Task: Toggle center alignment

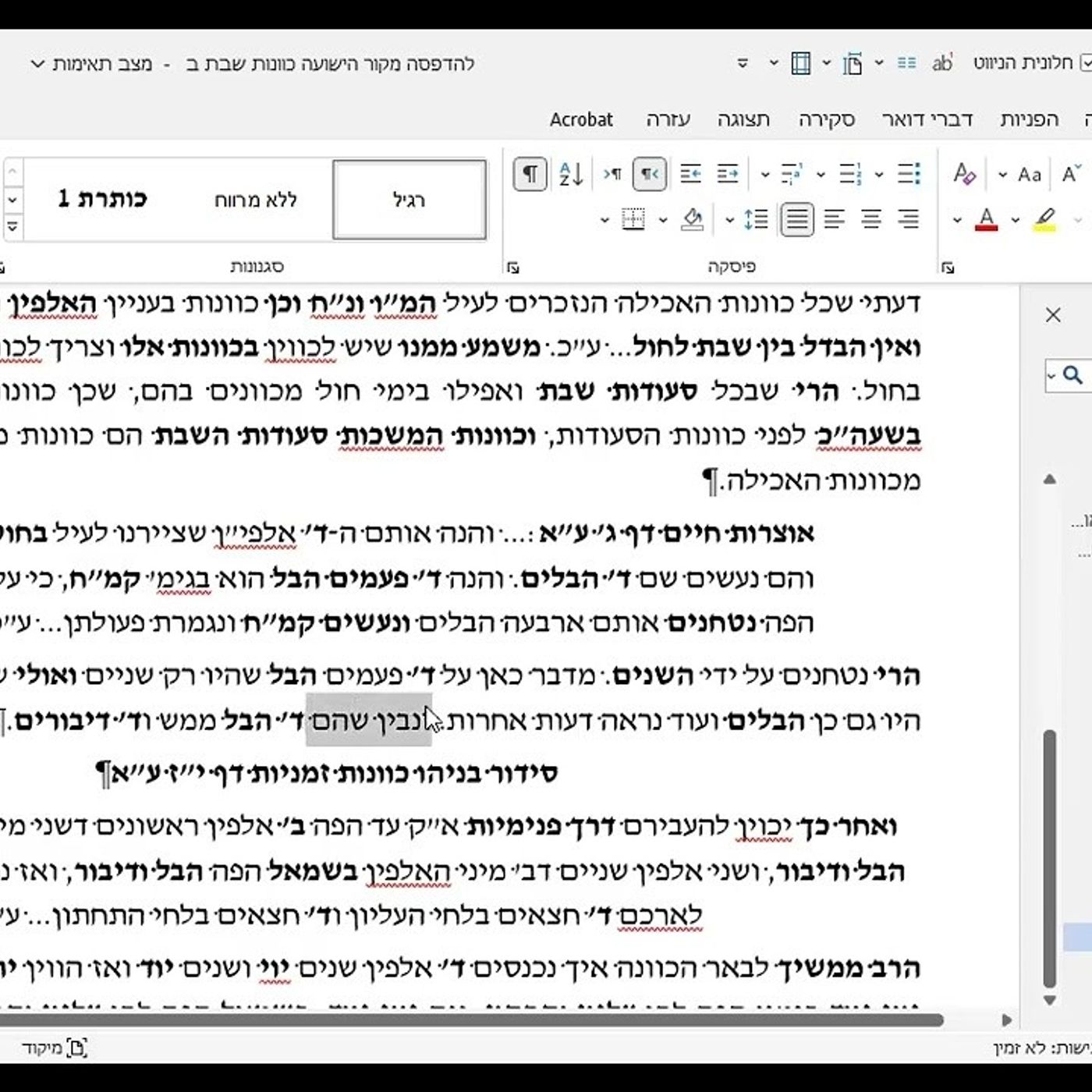Action: pos(871,219)
